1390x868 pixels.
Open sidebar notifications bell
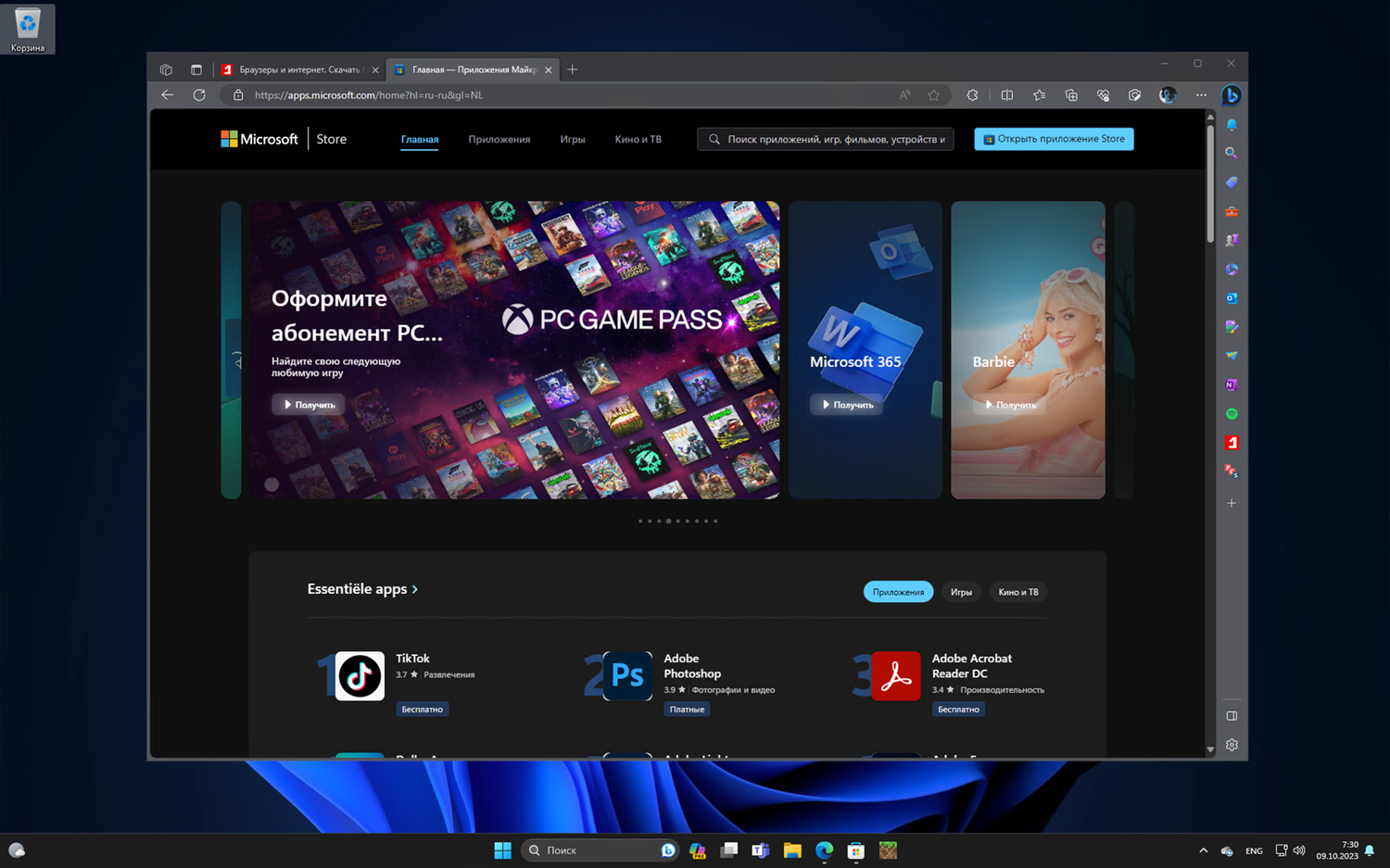(1232, 124)
